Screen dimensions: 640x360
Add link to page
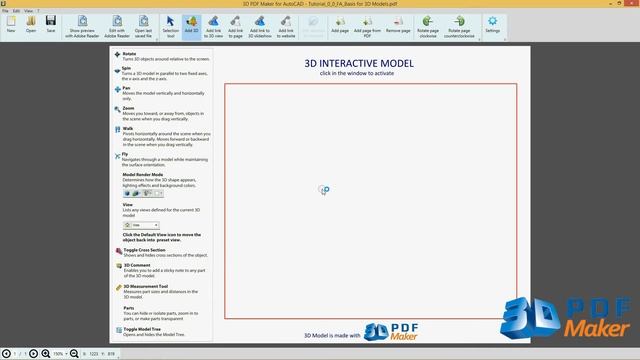coord(236,27)
